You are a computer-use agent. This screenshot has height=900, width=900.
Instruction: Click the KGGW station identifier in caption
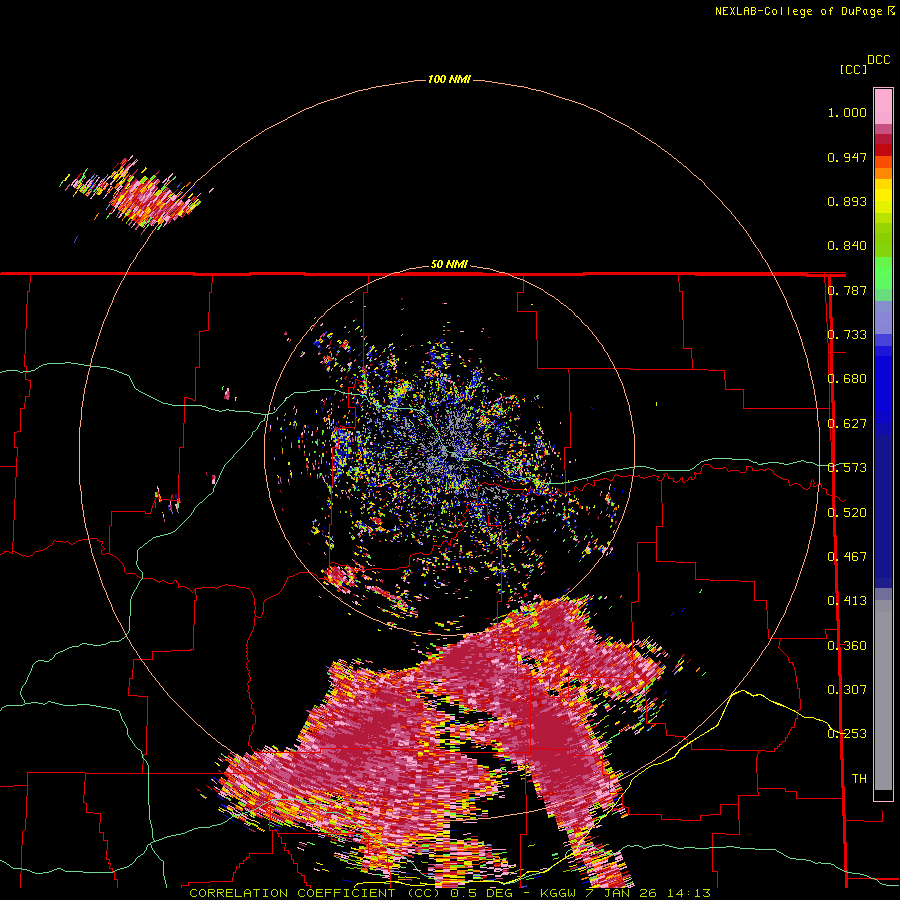point(559,893)
